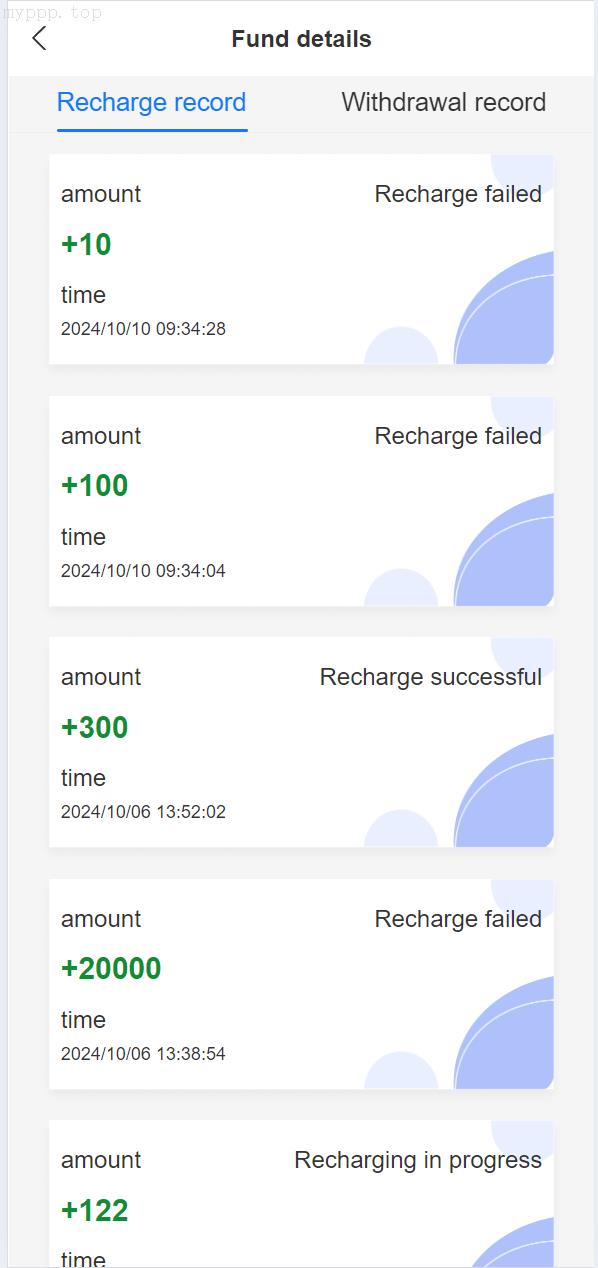Open the +100 recharge record card
This screenshot has height=1268, width=598.
point(301,501)
